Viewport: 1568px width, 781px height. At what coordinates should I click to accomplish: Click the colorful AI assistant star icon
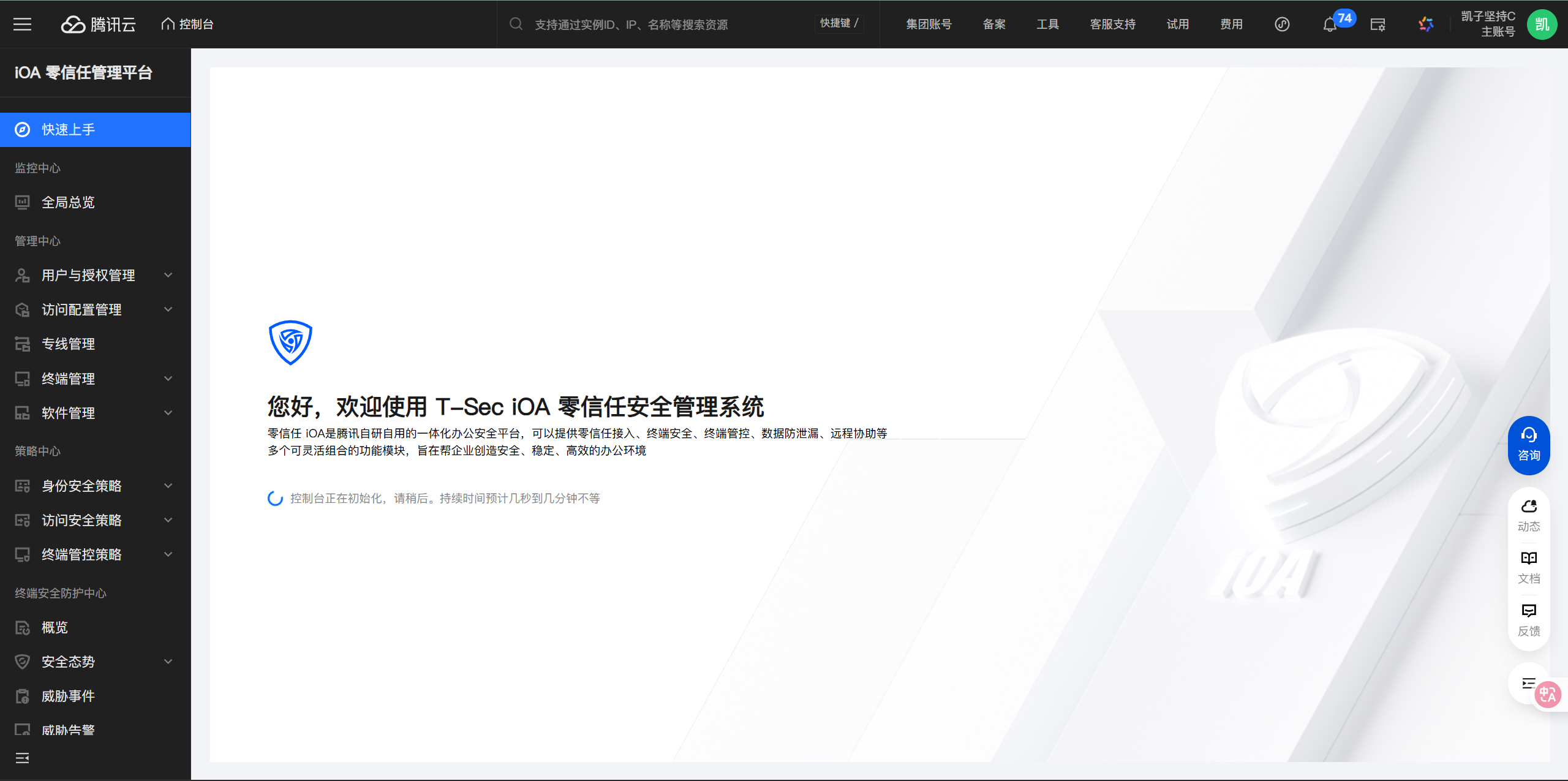1426,25
